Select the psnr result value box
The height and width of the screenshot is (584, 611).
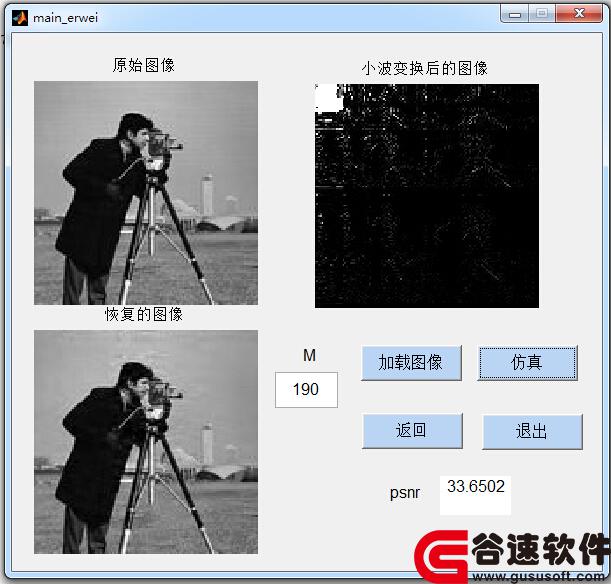pos(475,495)
